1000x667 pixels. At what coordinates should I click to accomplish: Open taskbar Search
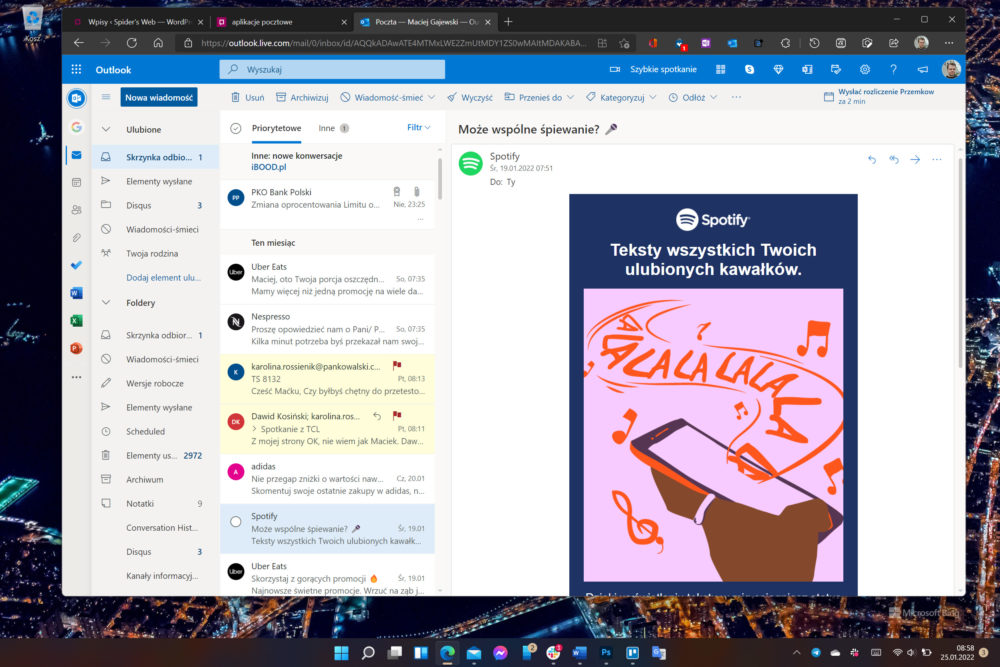[x=368, y=652]
